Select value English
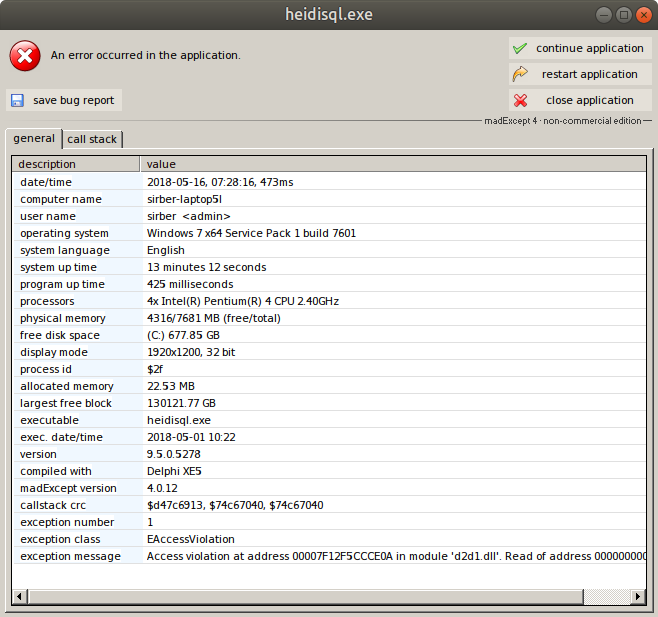 coord(166,250)
